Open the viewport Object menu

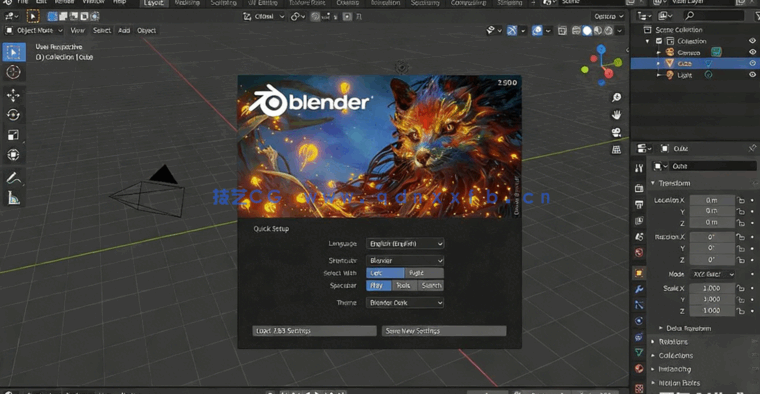tap(146, 31)
